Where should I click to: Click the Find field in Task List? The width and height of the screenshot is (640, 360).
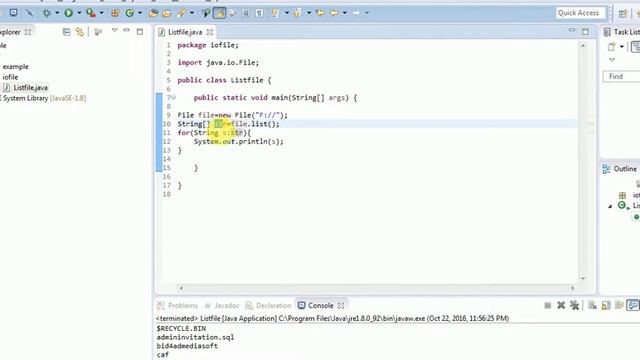tap(622, 76)
